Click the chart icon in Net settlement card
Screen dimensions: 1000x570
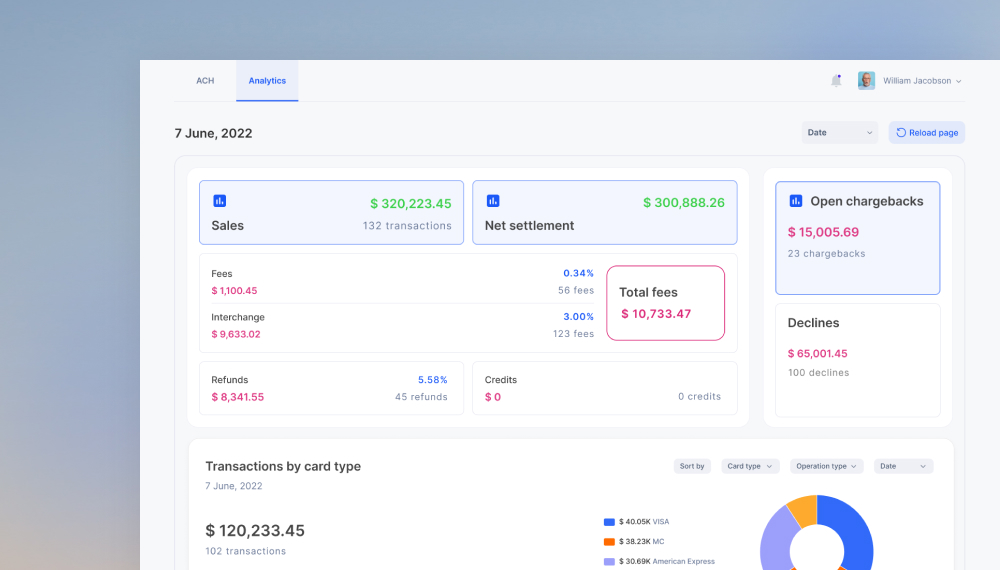point(493,201)
